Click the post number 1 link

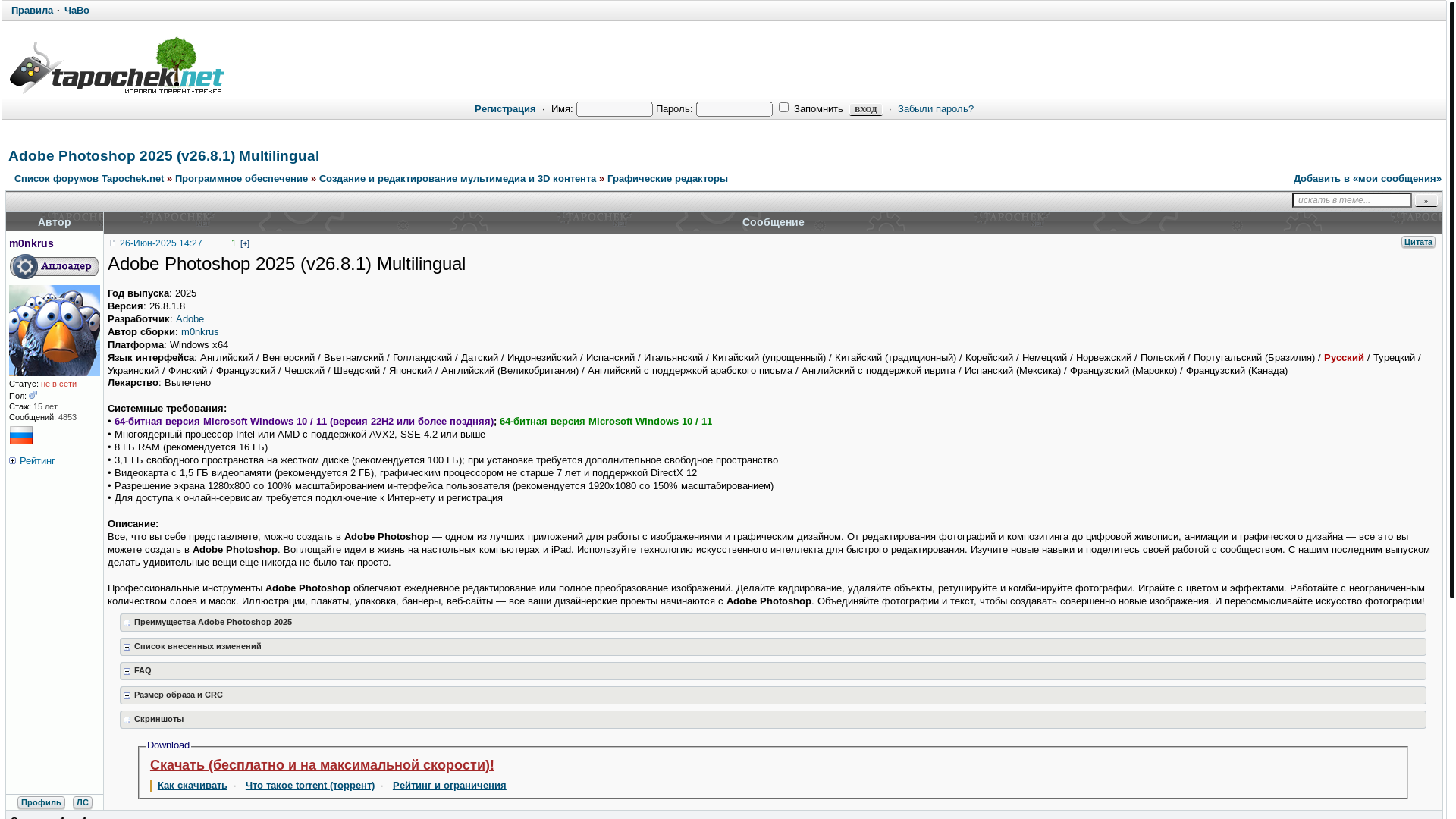coord(234,244)
